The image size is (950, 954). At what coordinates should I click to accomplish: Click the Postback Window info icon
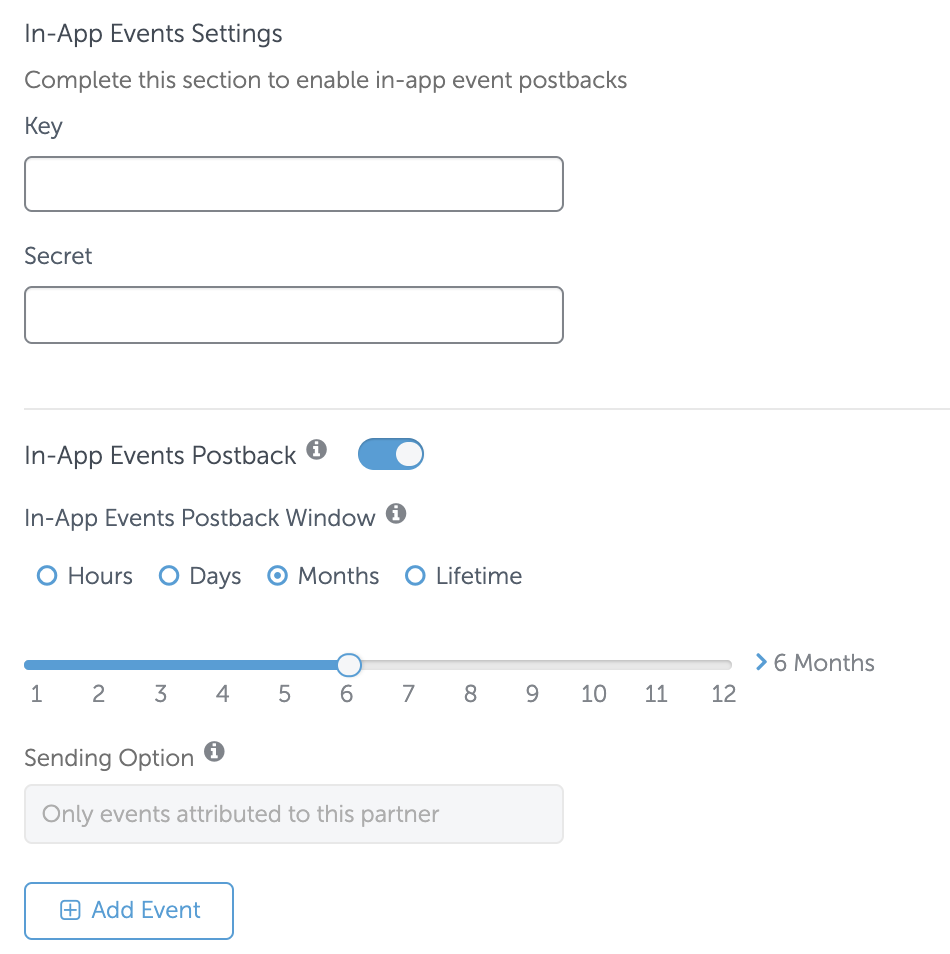pos(396,514)
